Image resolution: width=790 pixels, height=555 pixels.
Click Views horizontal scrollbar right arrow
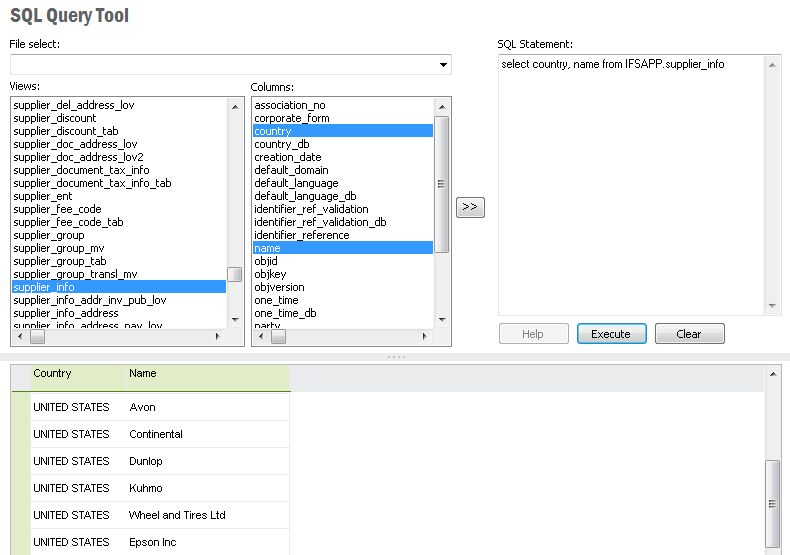[218, 338]
